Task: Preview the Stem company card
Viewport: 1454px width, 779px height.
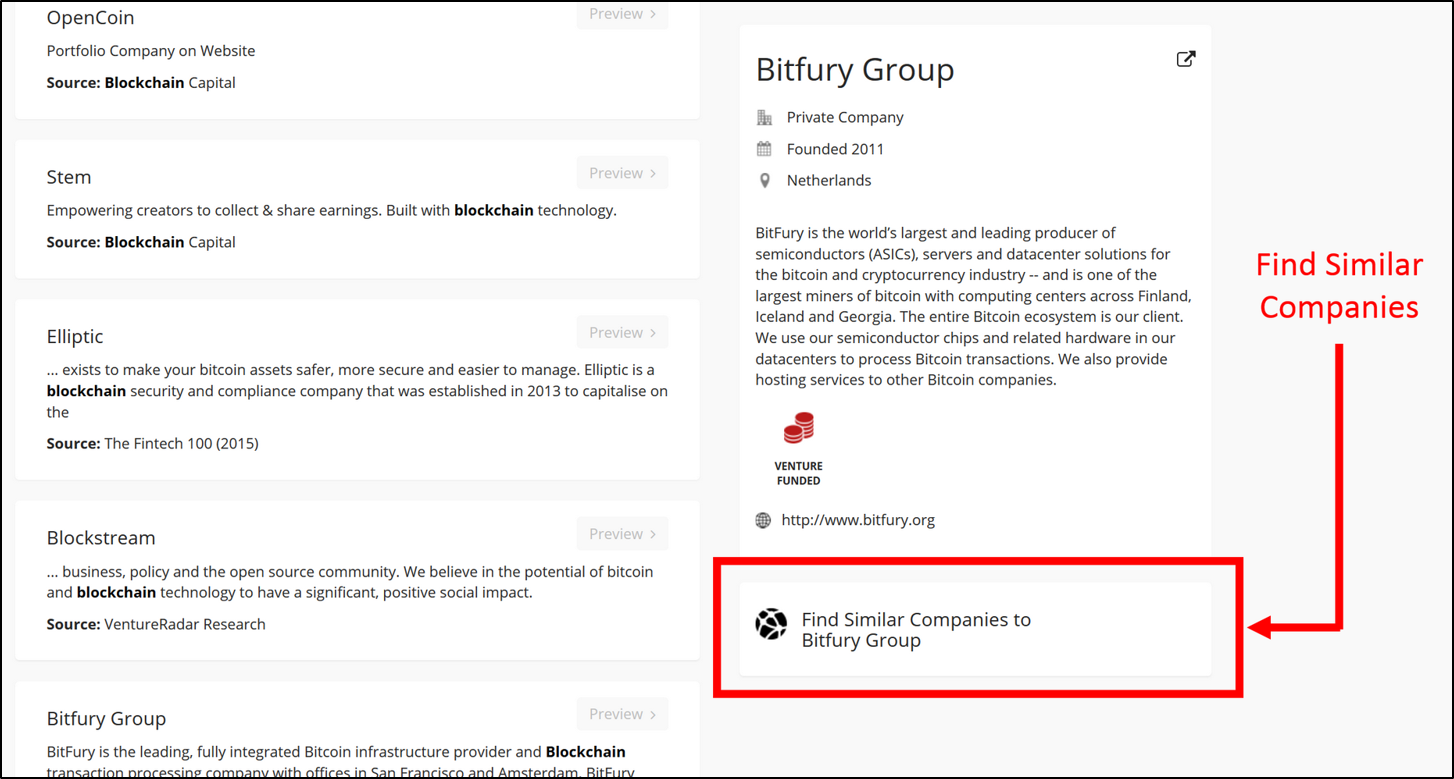Action: pos(622,173)
